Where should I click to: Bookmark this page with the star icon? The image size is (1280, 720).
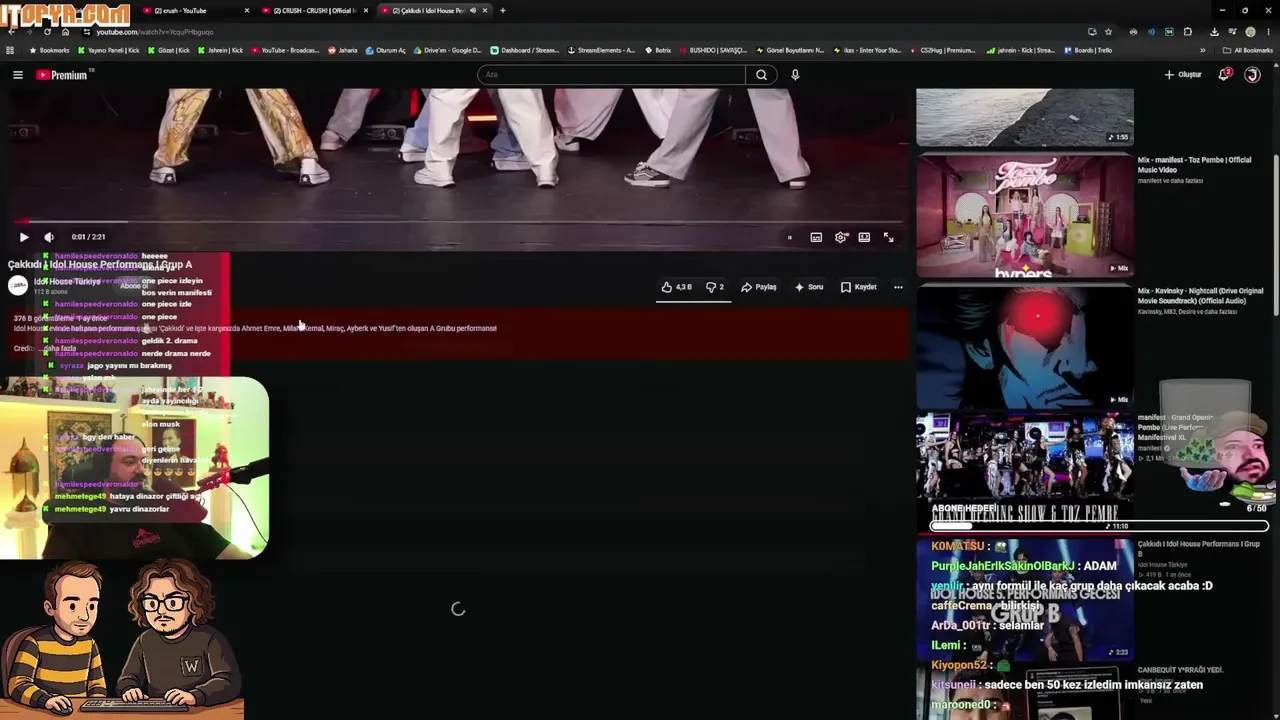tap(1108, 32)
